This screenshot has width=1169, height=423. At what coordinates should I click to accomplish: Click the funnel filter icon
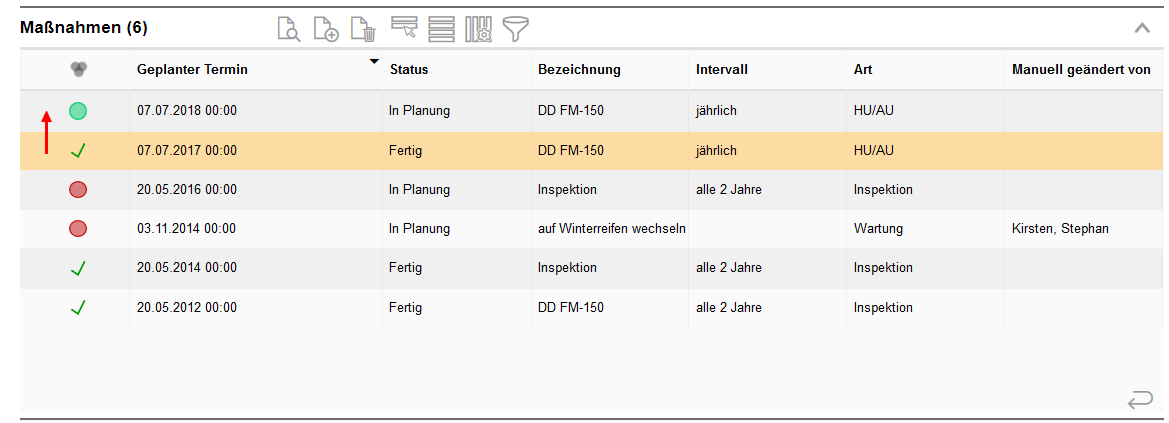pyautogui.click(x=515, y=29)
